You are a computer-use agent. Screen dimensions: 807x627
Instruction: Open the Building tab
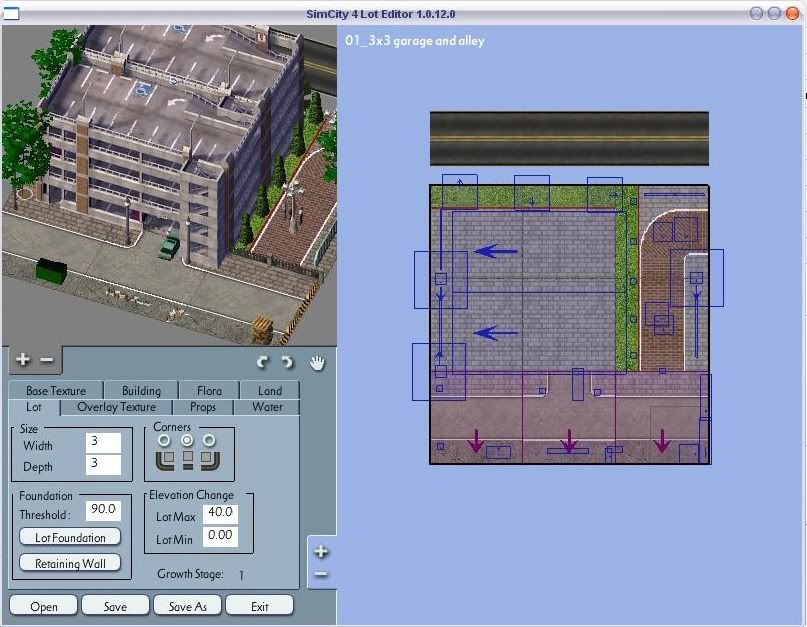point(141,391)
